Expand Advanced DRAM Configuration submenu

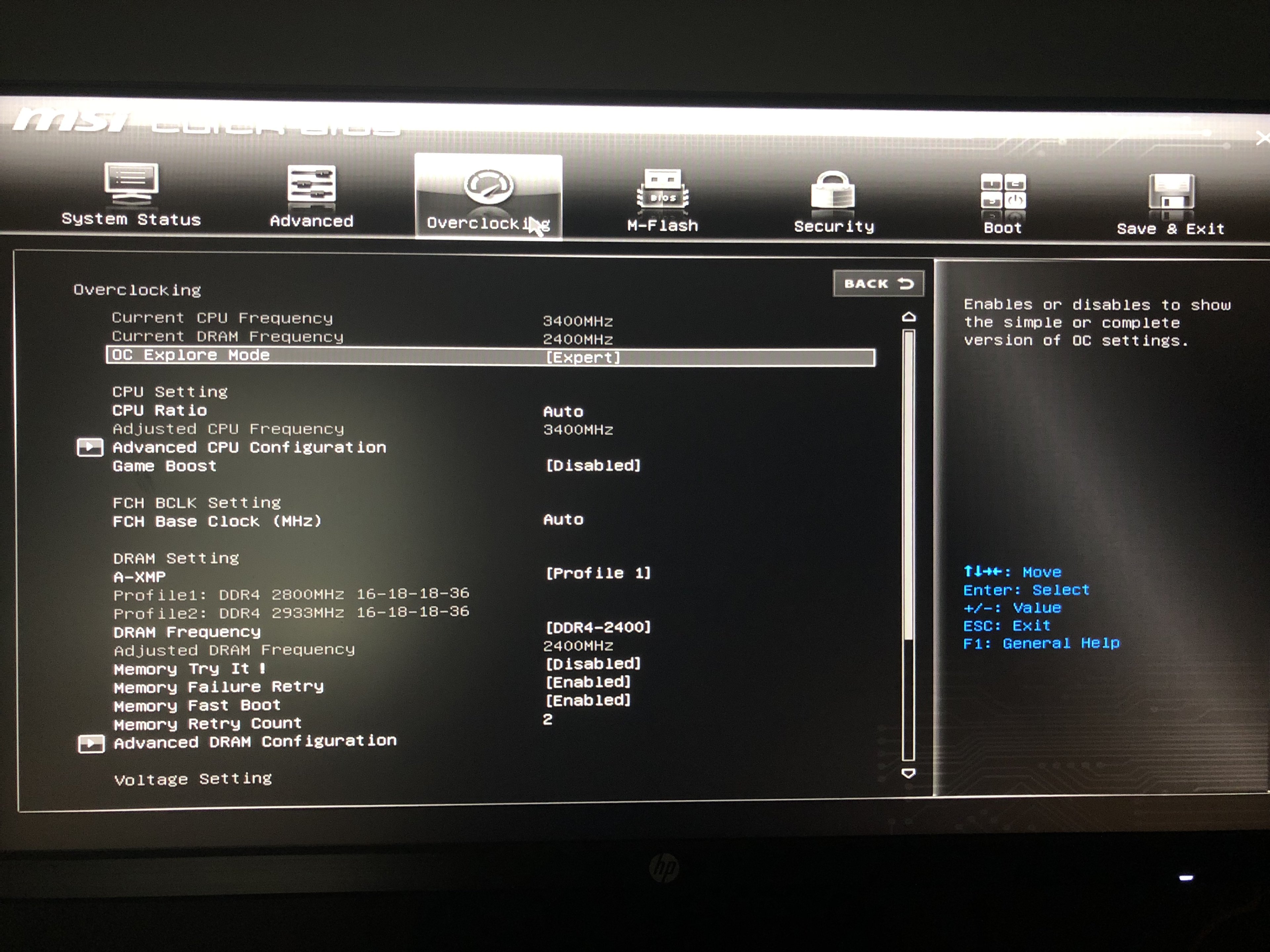pos(255,742)
